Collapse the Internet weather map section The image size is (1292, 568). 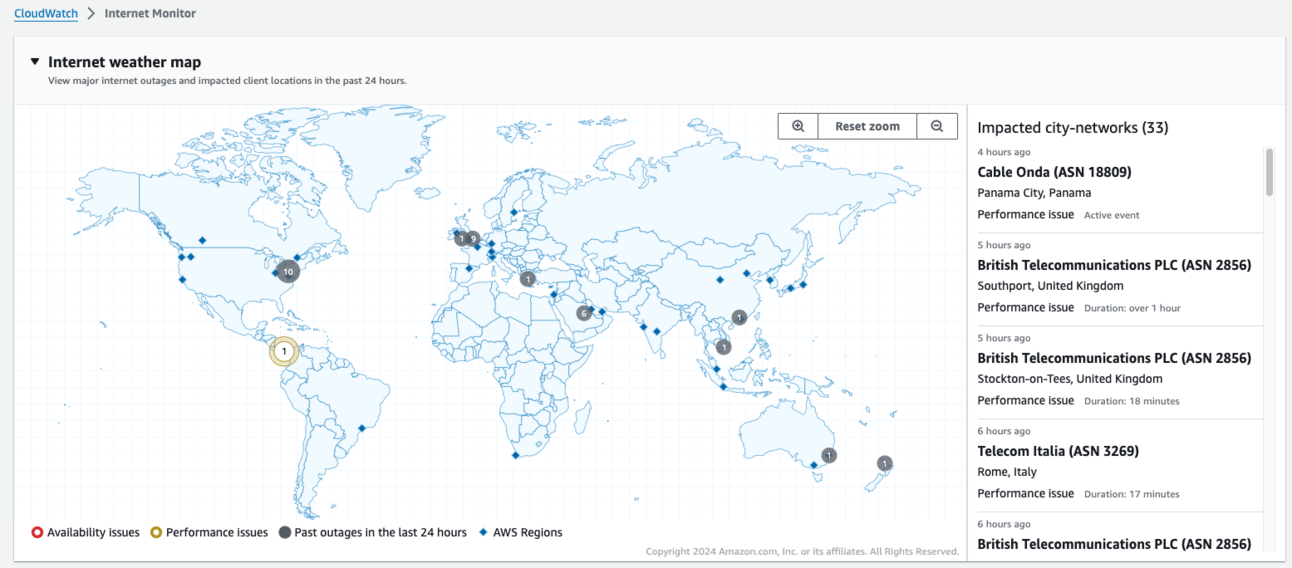pos(35,62)
